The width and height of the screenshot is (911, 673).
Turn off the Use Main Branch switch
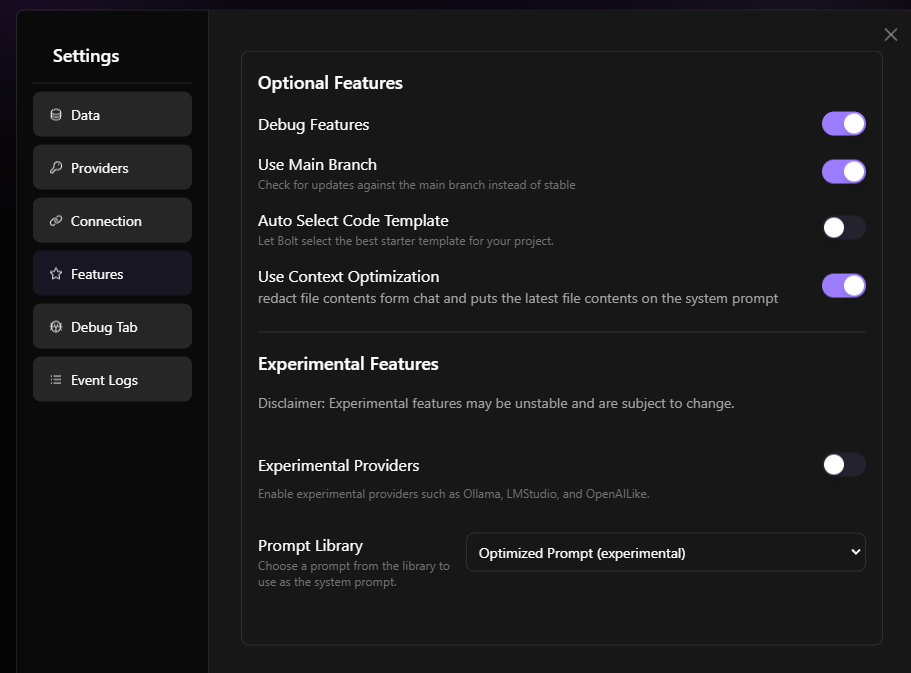tap(844, 171)
